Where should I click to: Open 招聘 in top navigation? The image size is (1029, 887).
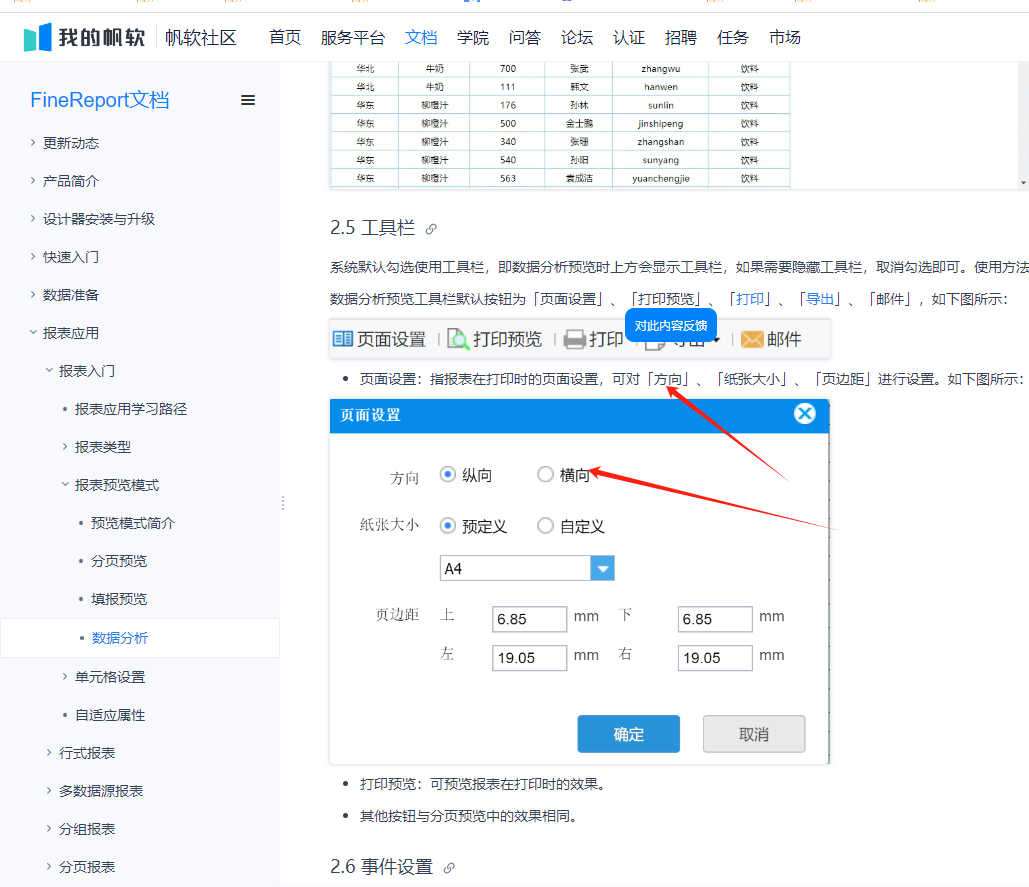[681, 37]
